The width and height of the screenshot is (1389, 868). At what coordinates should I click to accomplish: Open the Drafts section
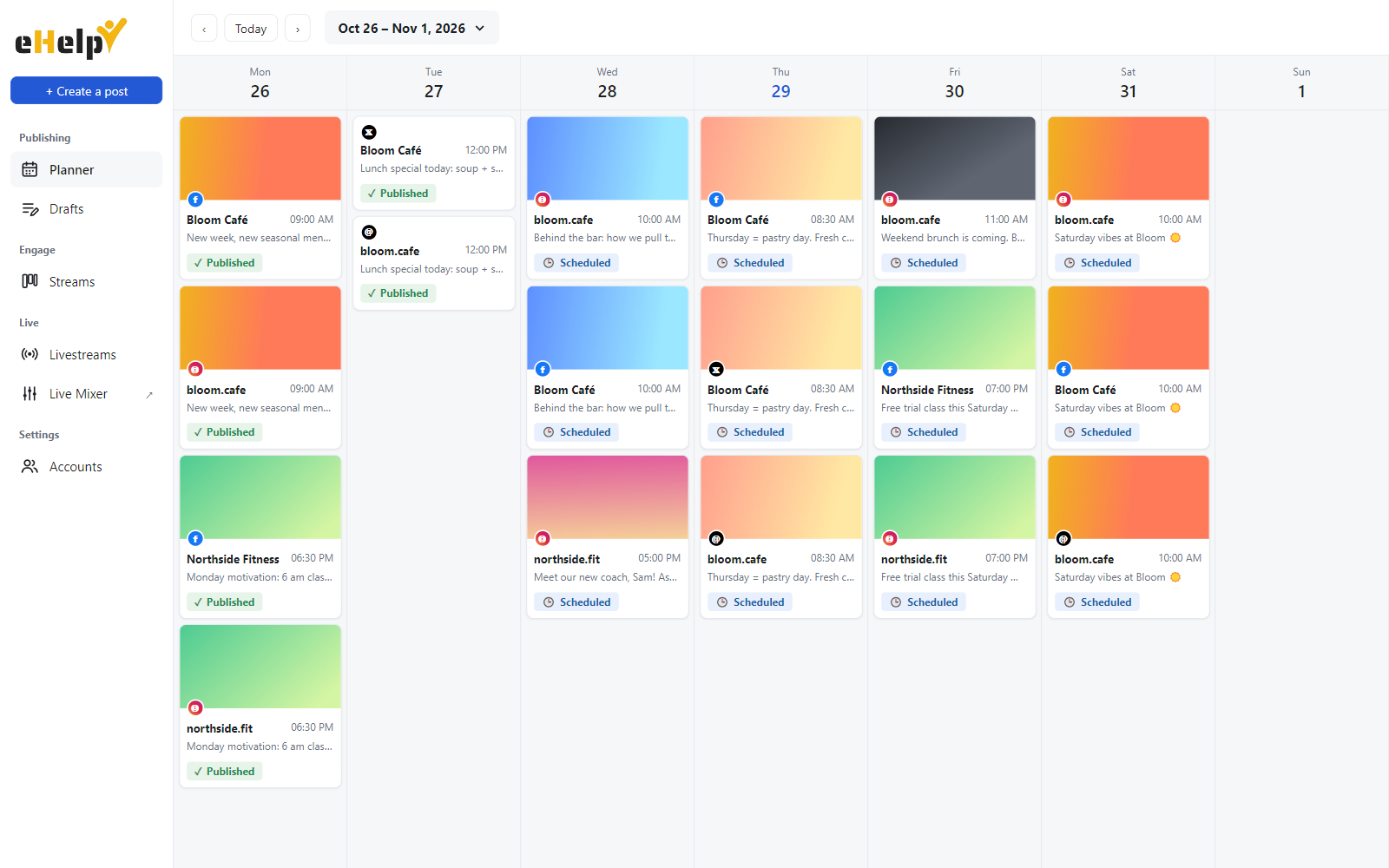tap(86, 208)
